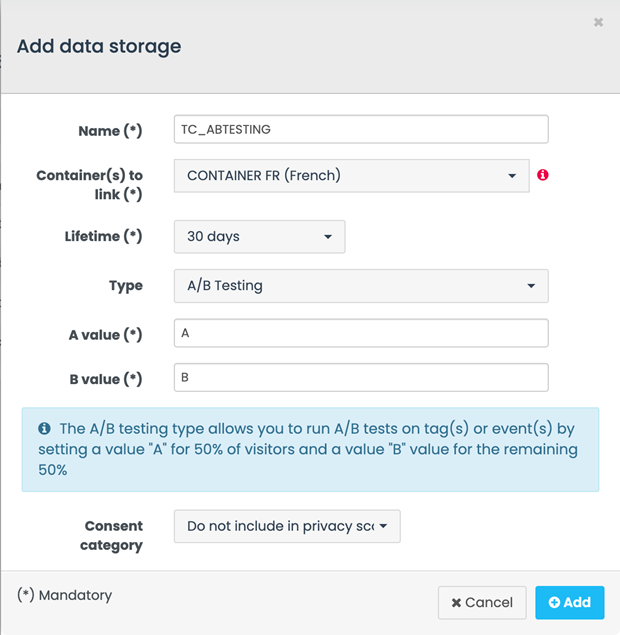Viewport: 620px width, 635px height.
Task: Focus the A value input field
Action: [361, 334]
